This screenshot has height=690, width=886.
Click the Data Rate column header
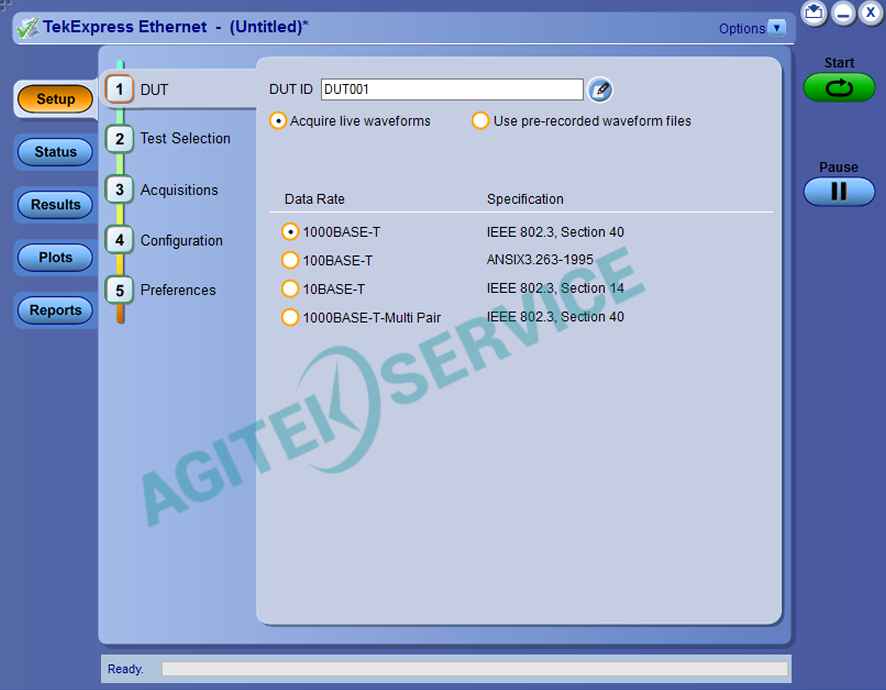pos(314,199)
